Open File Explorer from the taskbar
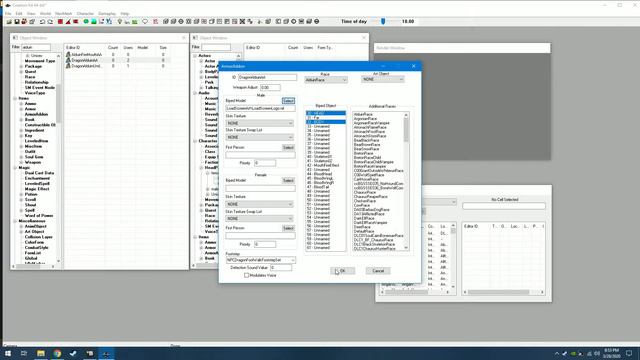Viewport: 640px width, 360px height. (x=41, y=353)
